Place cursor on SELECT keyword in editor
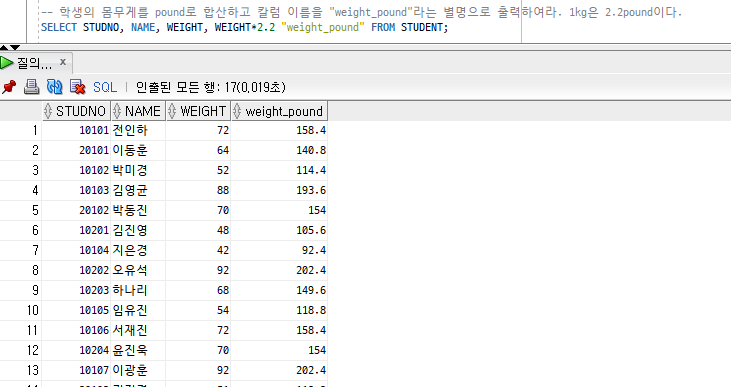This screenshot has width=731, height=387. tap(59, 28)
